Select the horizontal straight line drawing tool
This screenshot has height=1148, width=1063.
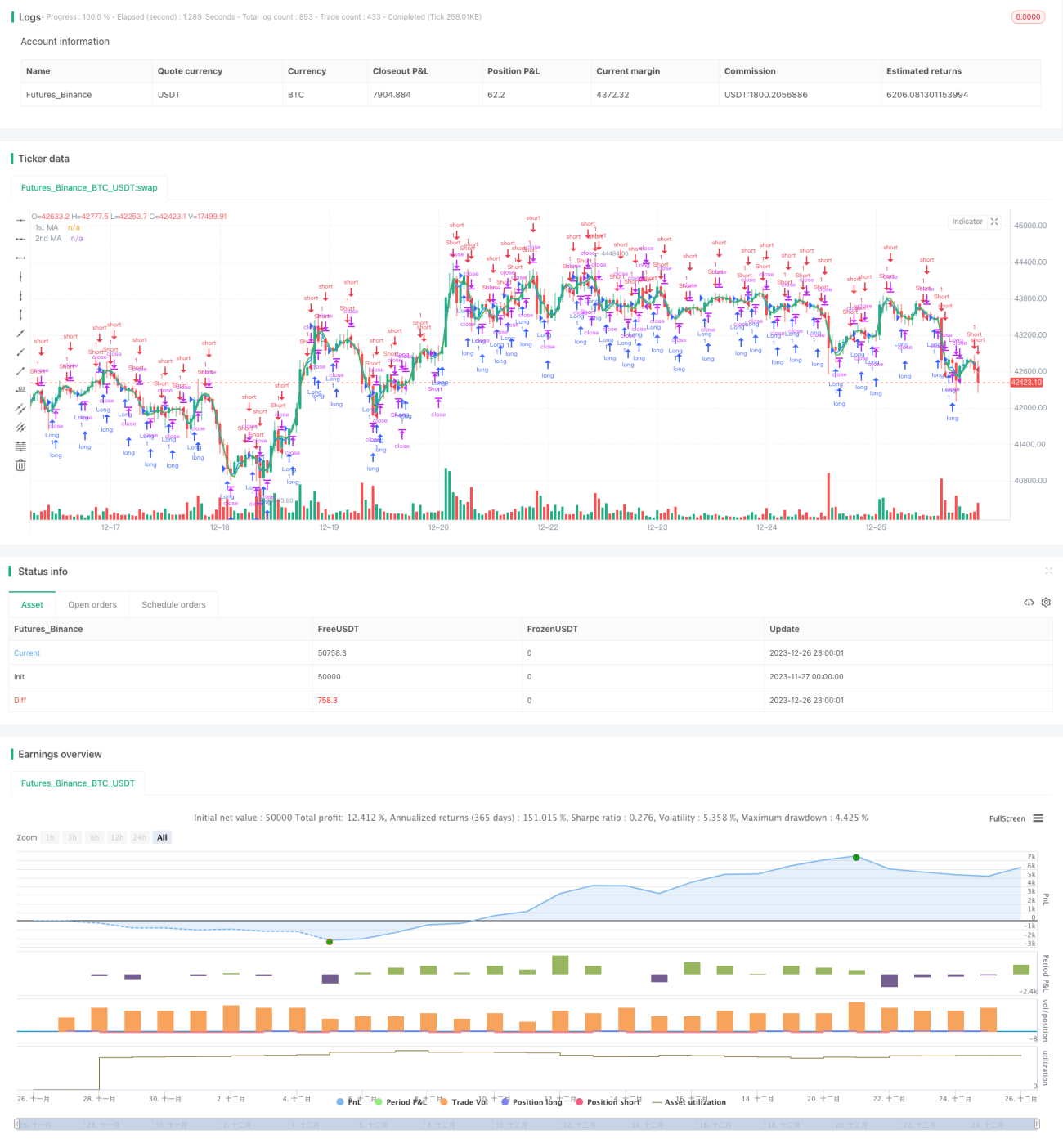(x=20, y=220)
